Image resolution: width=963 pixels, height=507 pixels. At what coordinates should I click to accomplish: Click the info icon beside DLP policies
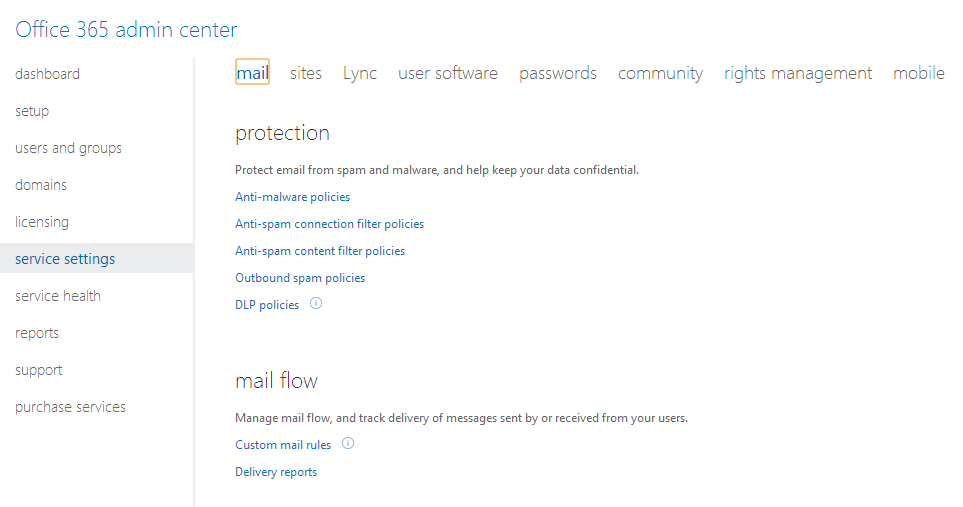(316, 304)
